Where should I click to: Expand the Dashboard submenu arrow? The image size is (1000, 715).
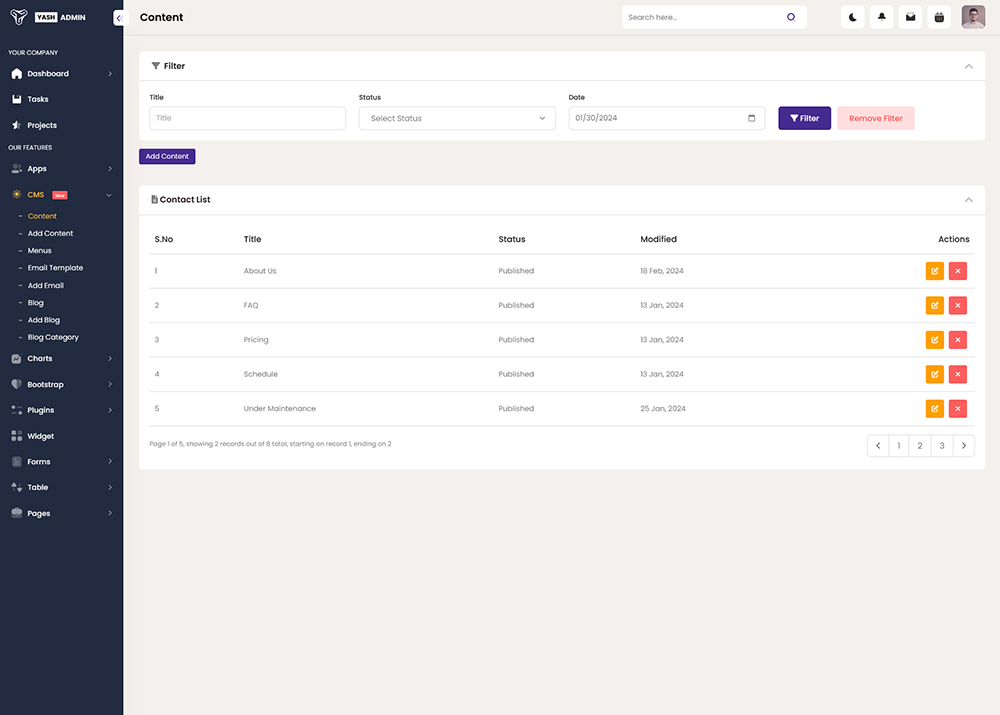pos(110,74)
